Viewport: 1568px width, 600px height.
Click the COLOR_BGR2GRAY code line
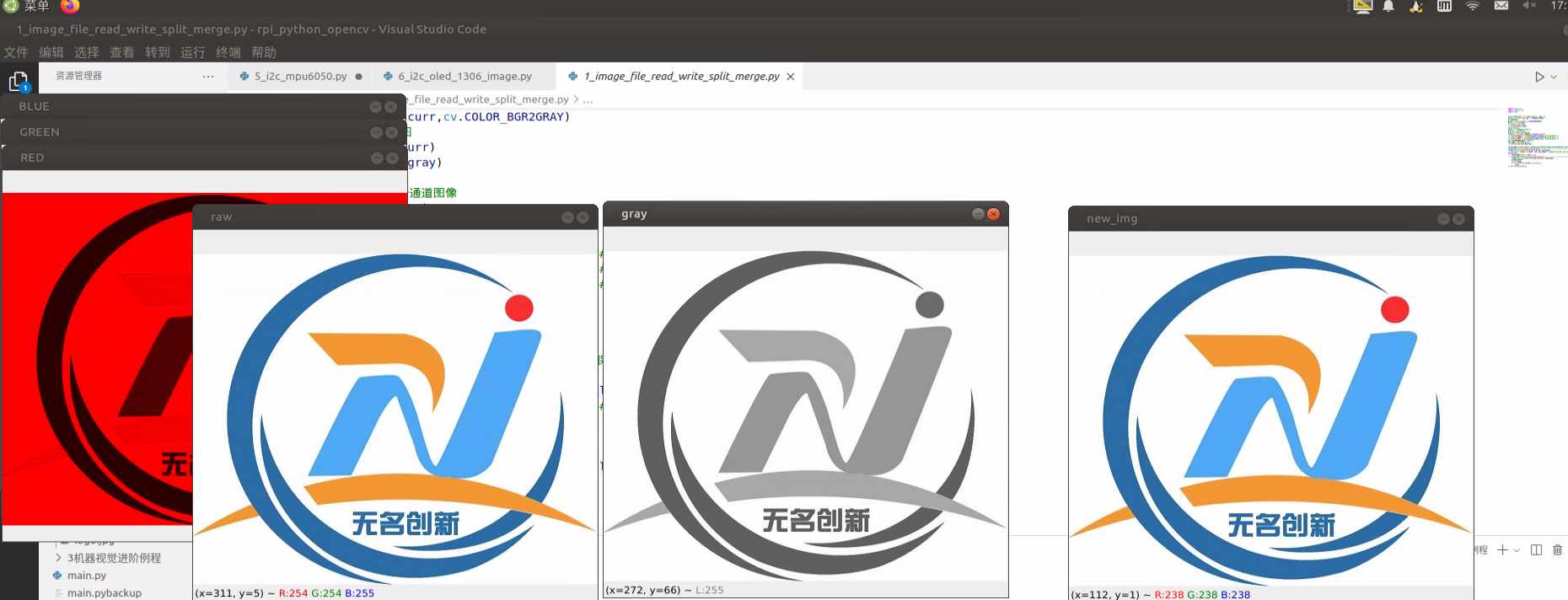pyautogui.click(x=489, y=117)
